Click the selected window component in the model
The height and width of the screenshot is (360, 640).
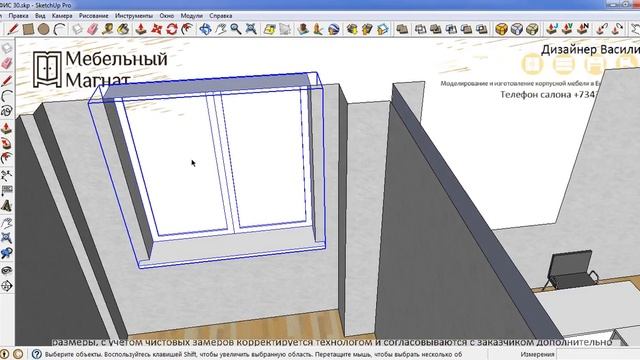[x=207, y=170]
